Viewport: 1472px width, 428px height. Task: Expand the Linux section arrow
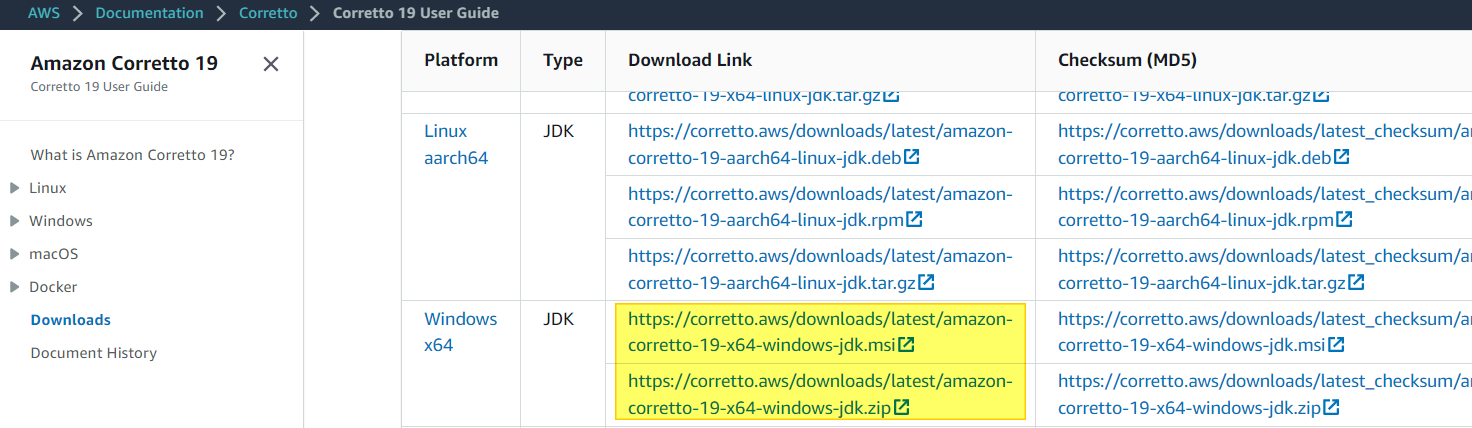pyautogui.click(x=14, y=188)
